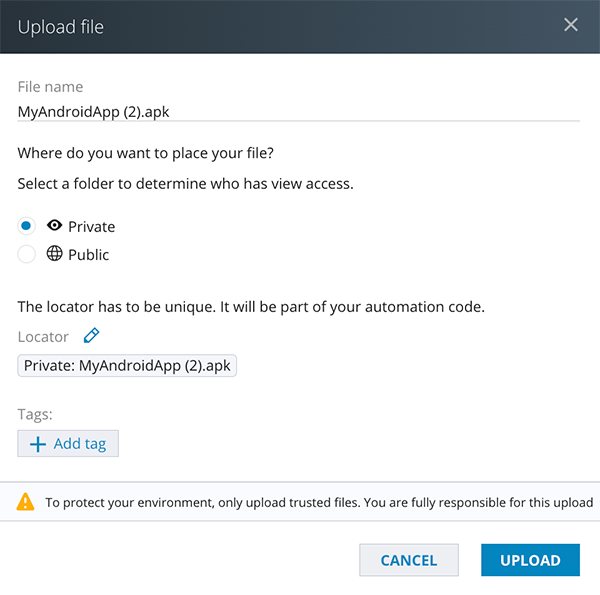Click the Tags label
The image size is (600, 595).
pos(35,414)
